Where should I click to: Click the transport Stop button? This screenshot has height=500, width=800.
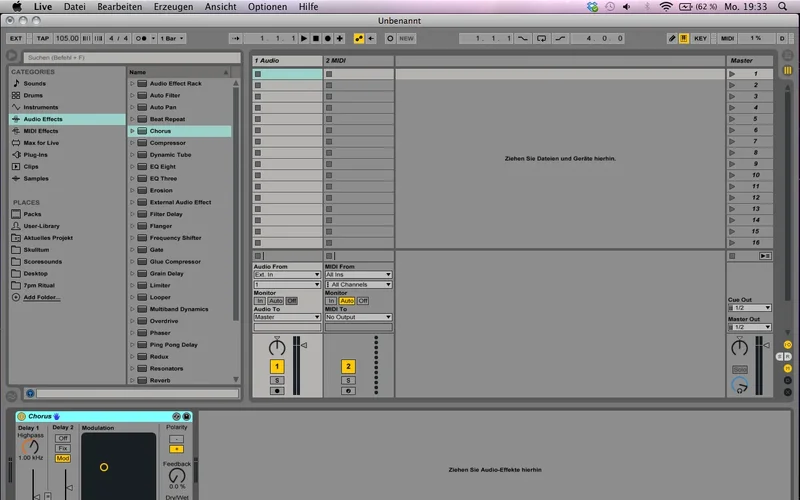point(316,39)
